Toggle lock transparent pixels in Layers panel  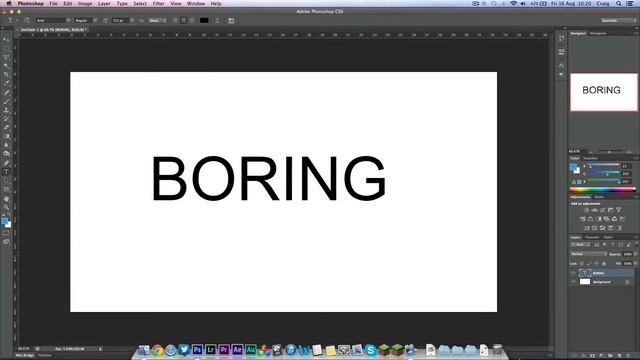point(582,264)
